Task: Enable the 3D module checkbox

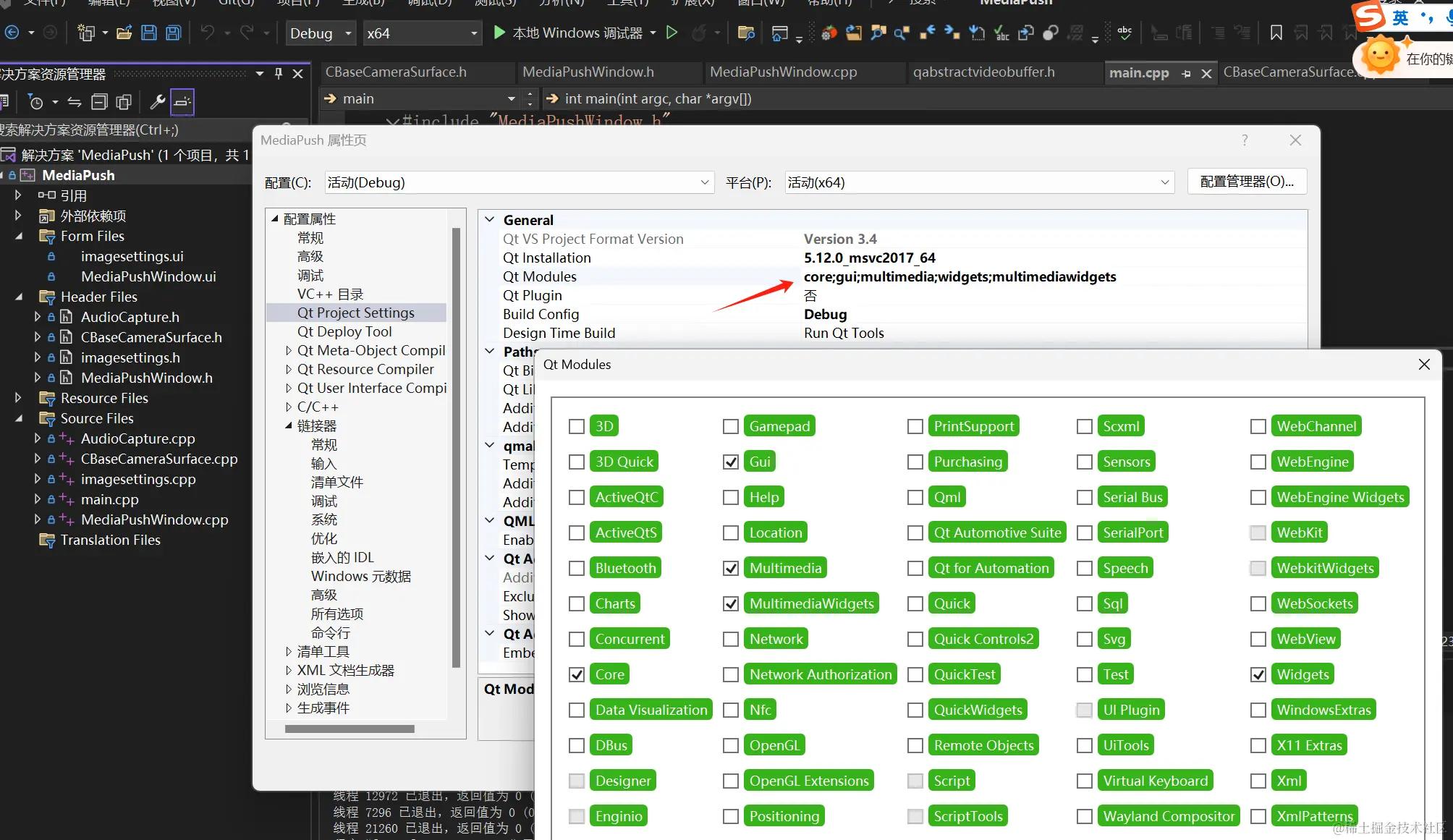Action: point(577,426)
